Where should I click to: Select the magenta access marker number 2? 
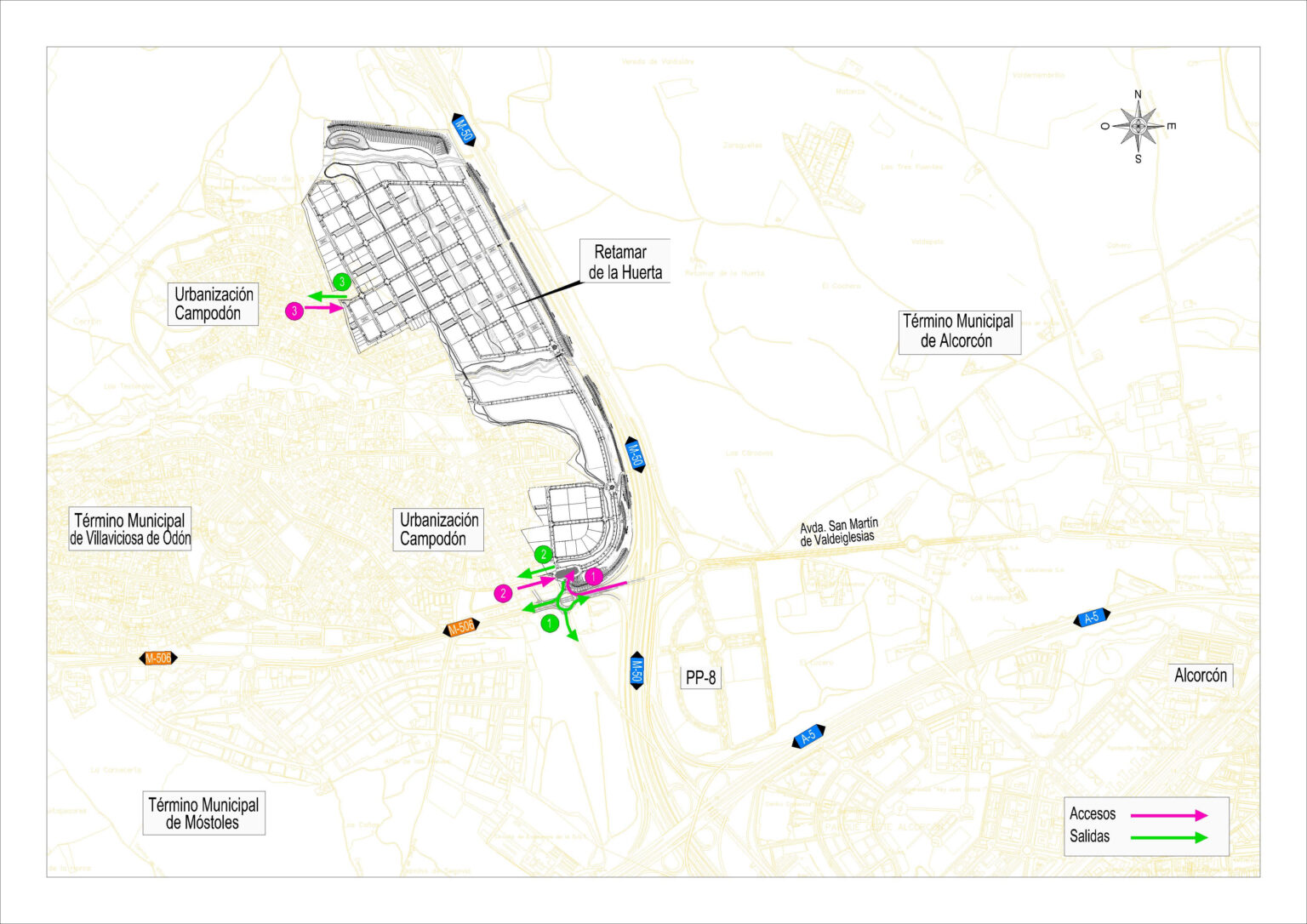pos(504,593)
